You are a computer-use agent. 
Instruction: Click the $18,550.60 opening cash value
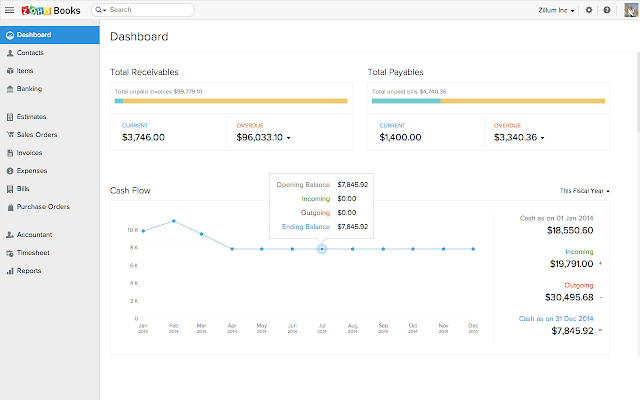pyautogui.click(x=570, y=231)
